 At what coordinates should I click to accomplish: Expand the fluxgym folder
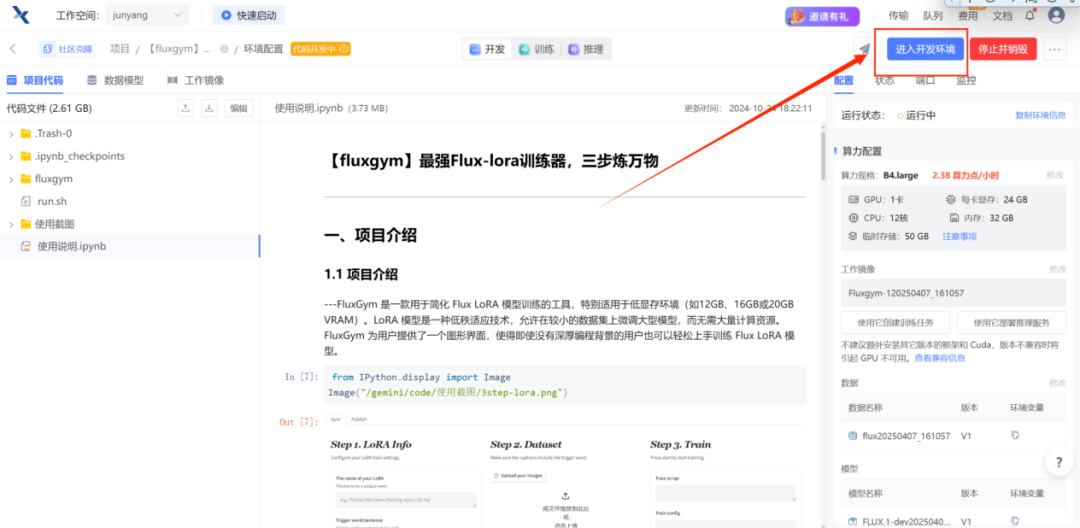pyautogui.click(x=11, y=179)
